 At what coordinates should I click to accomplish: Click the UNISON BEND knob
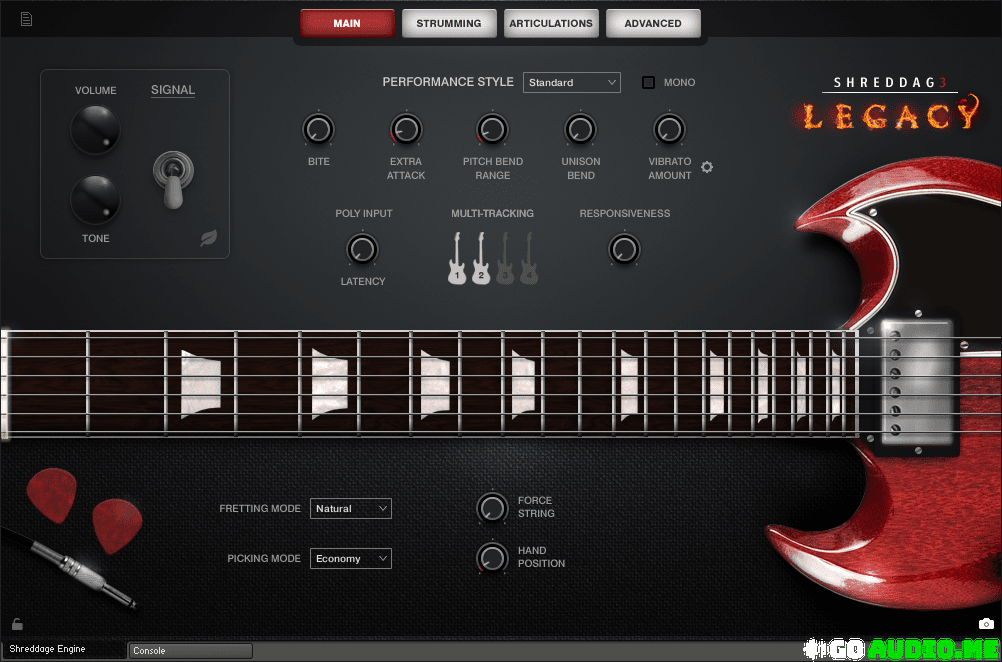[x=580, y=130]
